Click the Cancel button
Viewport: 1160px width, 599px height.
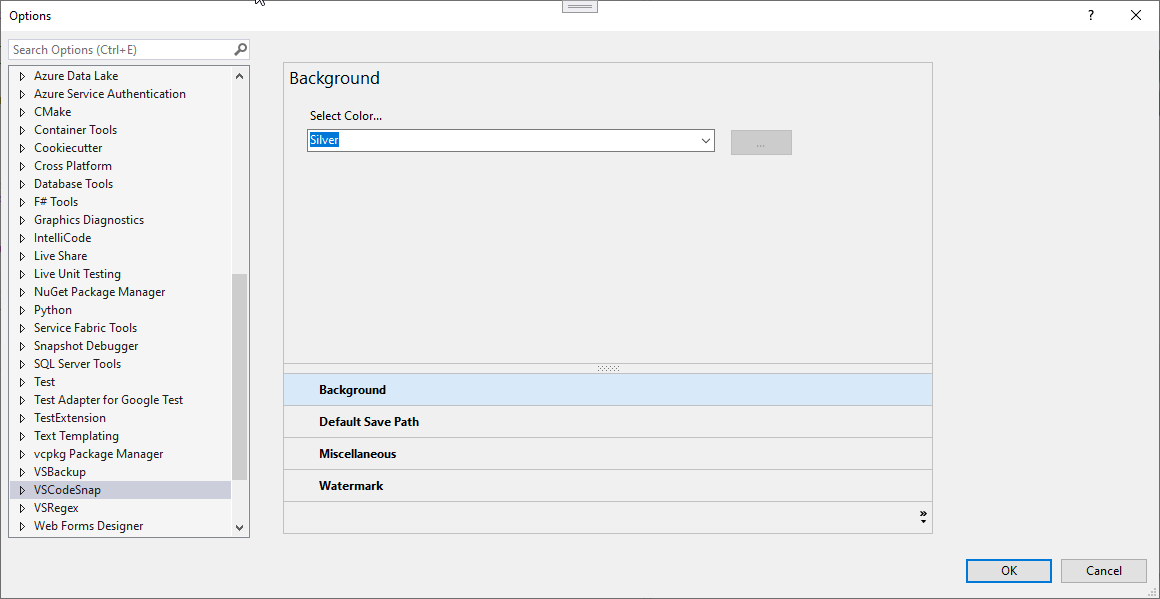click(1104, 571)
